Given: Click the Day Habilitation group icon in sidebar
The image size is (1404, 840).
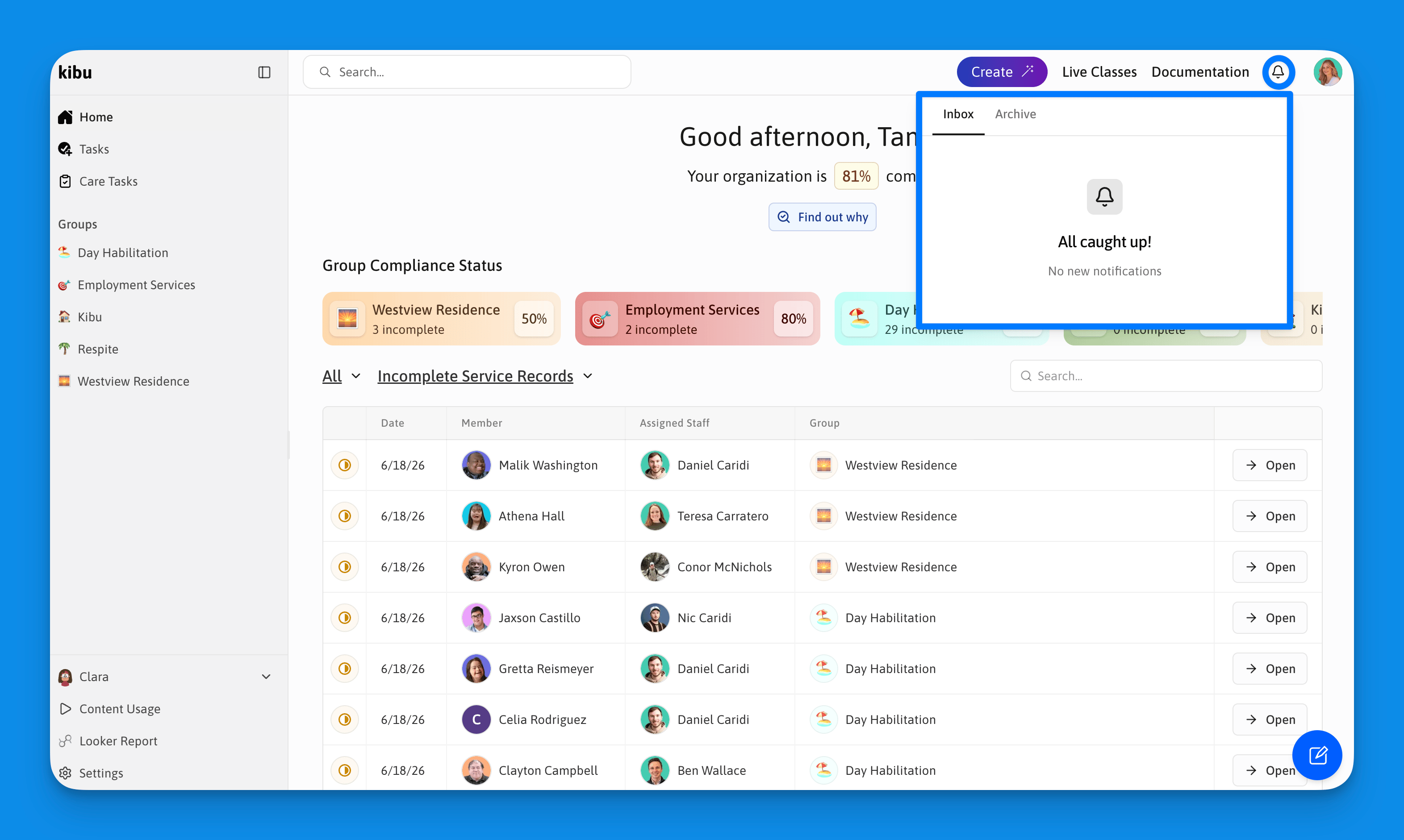Looking at the screenshot, I should tap(65, 253).
